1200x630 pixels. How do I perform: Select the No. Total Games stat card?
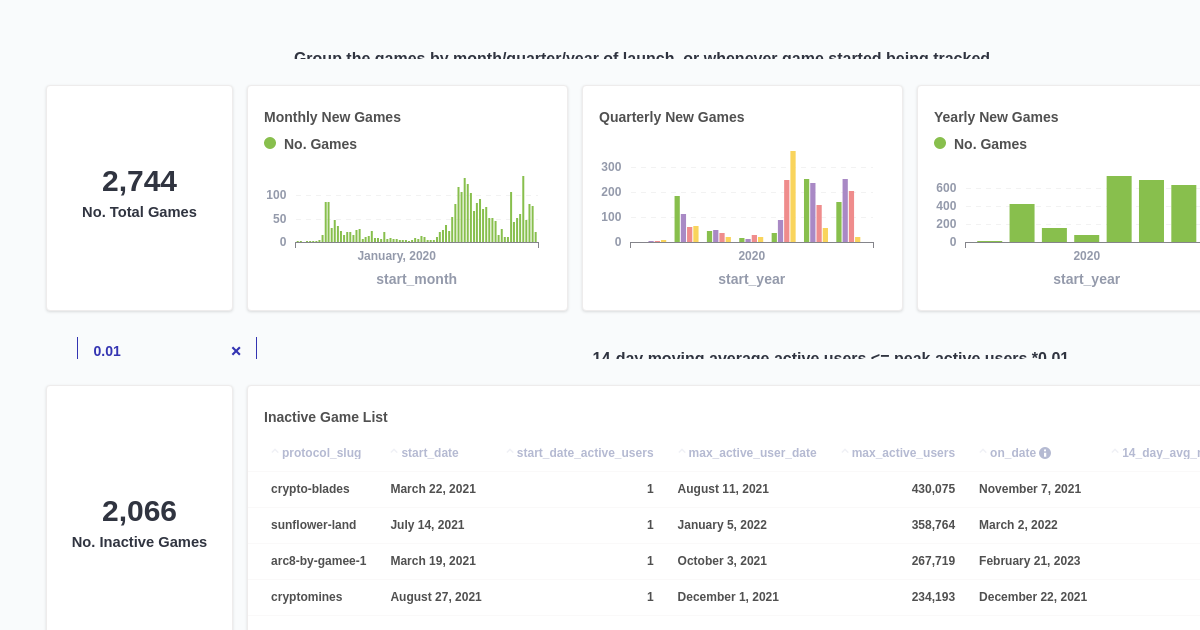(139, 196)
